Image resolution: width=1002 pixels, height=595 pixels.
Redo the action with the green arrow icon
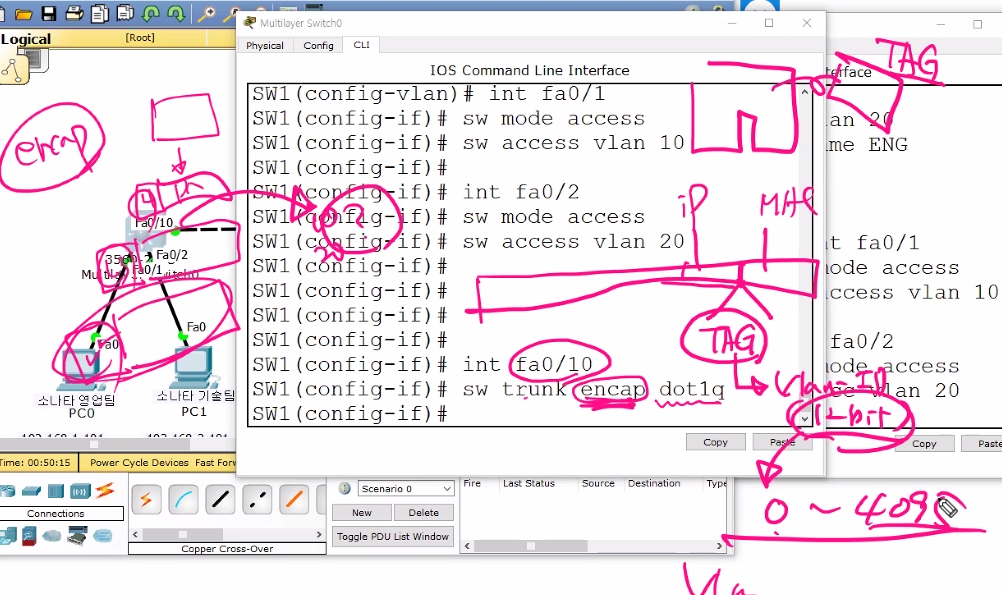tap(176, 13)
